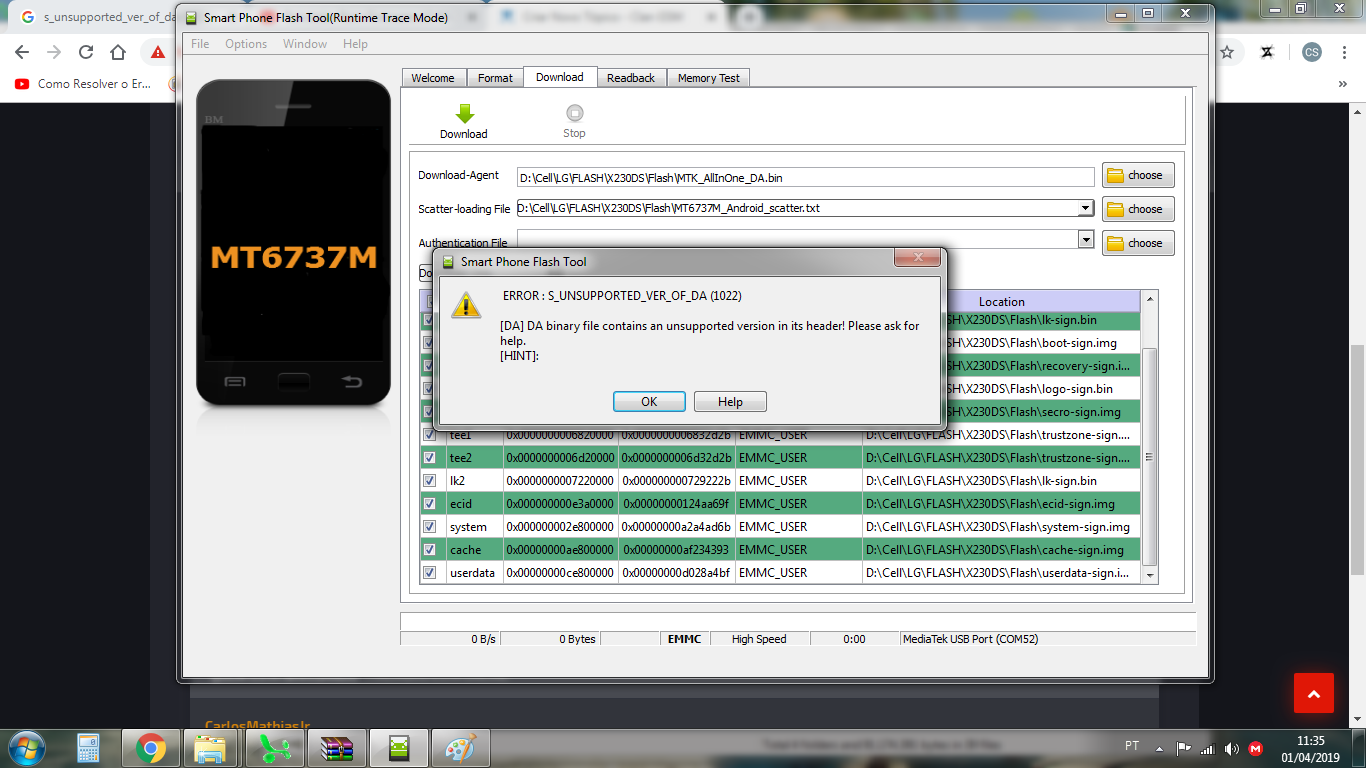Open the Window menu
1366x768 pixels.
click(305, 44)
